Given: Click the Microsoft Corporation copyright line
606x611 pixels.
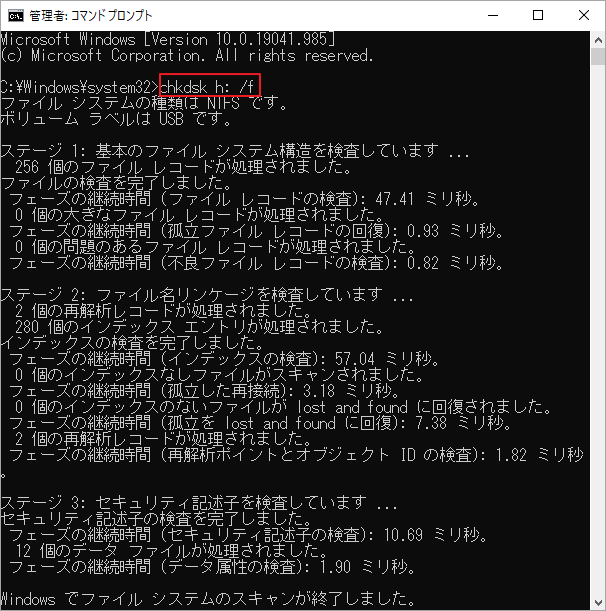Looking at the screenshot, I should [x=187, y=55].
